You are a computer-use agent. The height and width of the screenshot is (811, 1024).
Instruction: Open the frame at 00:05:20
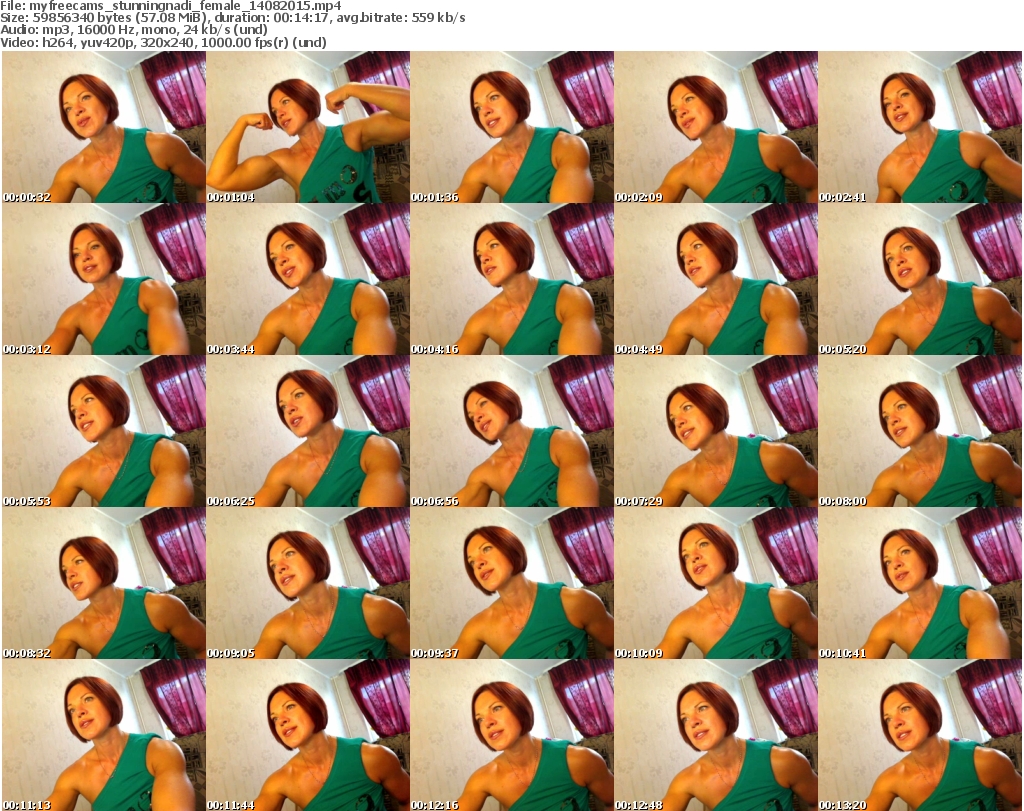coord(920,279)
